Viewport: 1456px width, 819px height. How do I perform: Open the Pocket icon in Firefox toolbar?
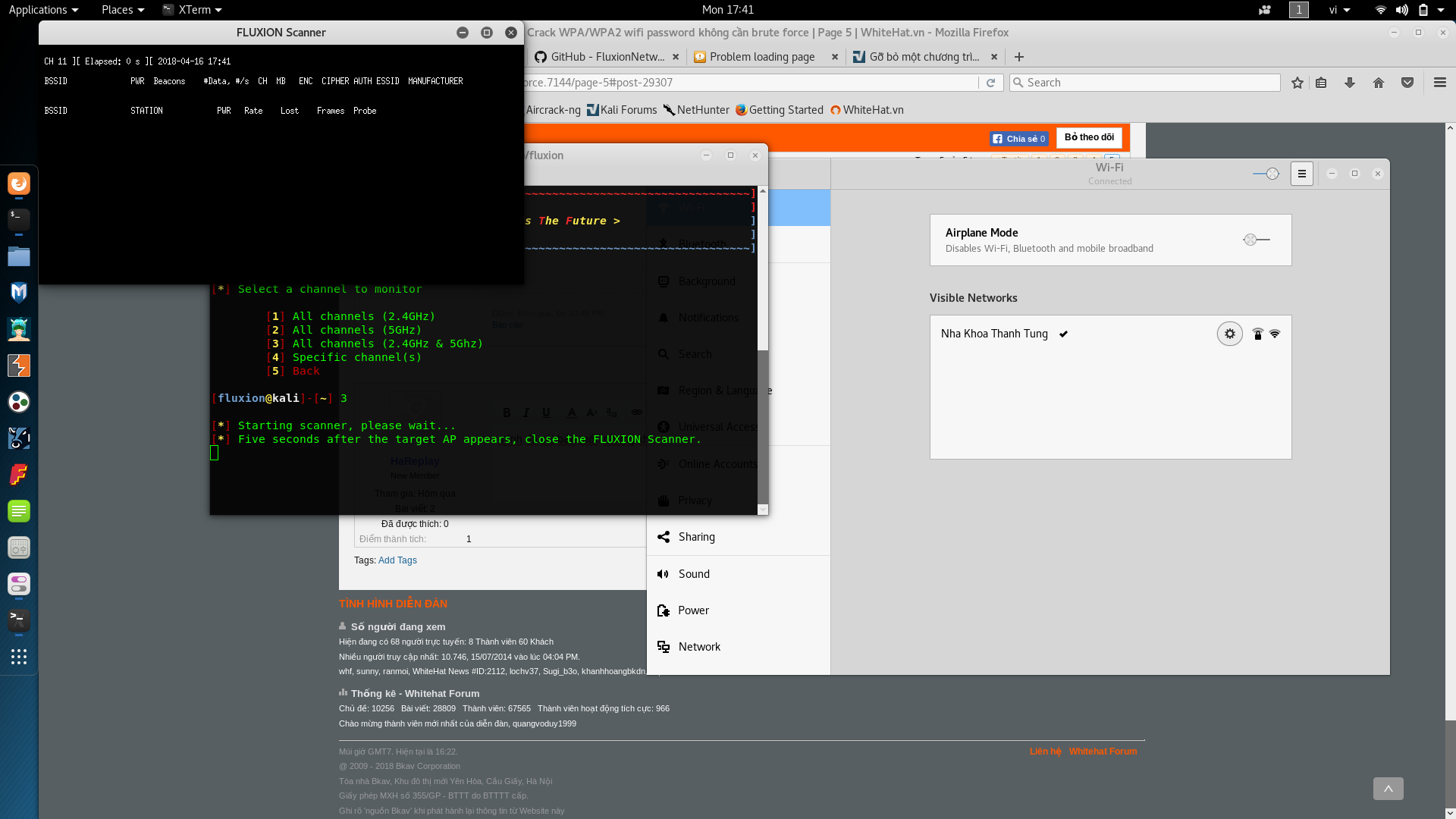pos(1407,83)
